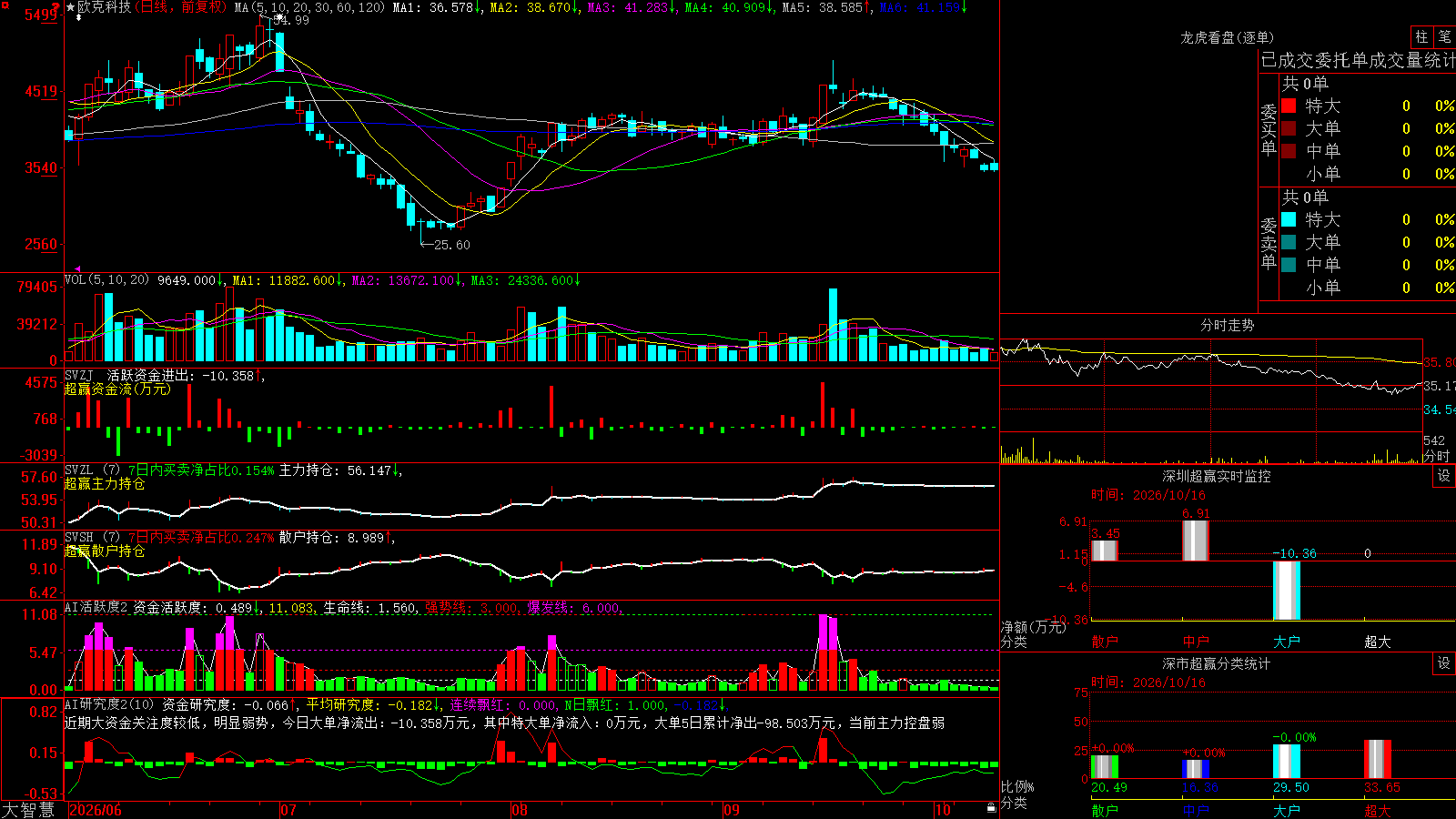Viewport: 1456px width, 819px height.
Task: Click the MA(5,10,20,30,60,120) indicator label
Action: coord(309,7)
